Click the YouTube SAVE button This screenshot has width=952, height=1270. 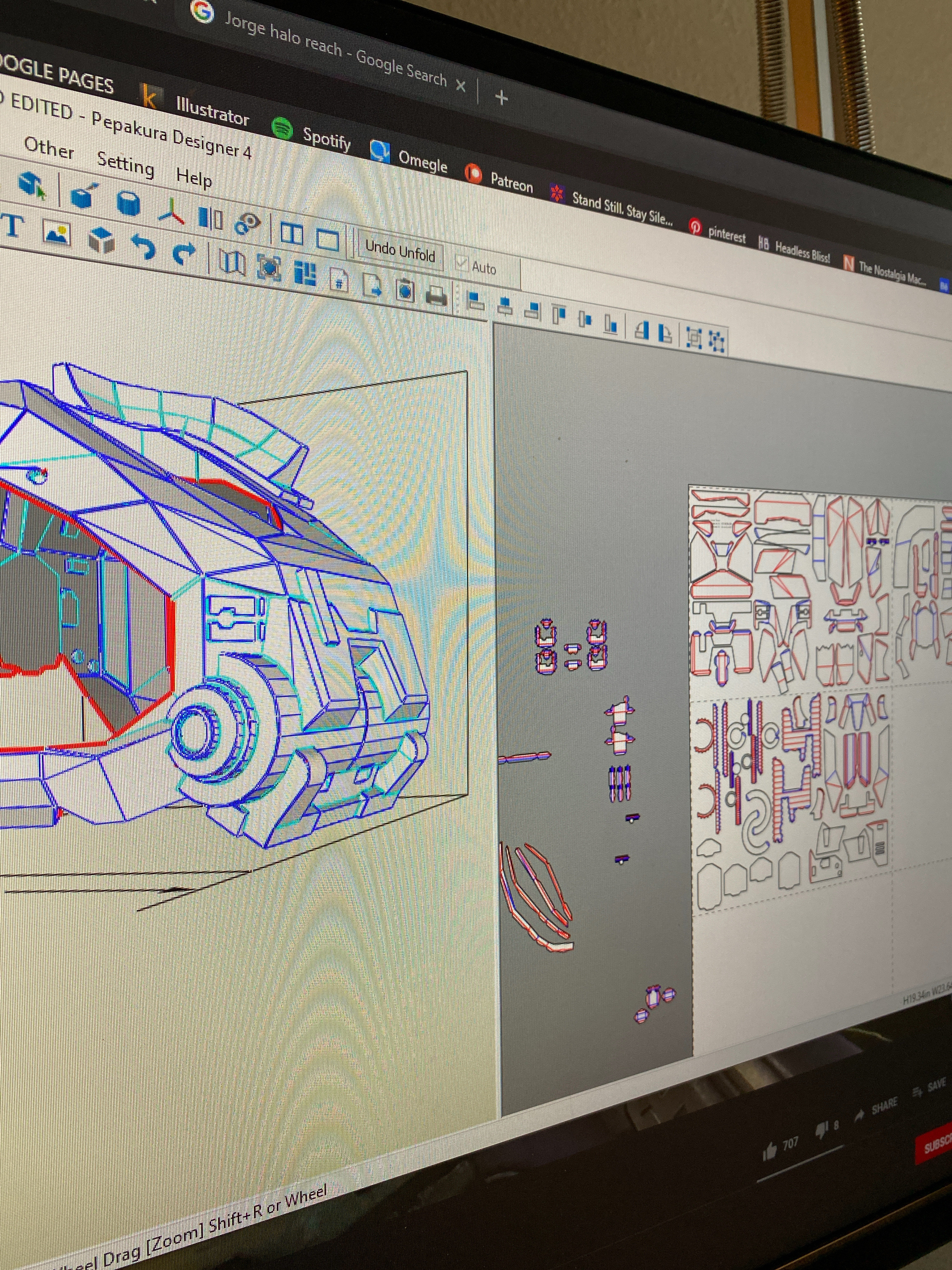[x=929, y=1087]
